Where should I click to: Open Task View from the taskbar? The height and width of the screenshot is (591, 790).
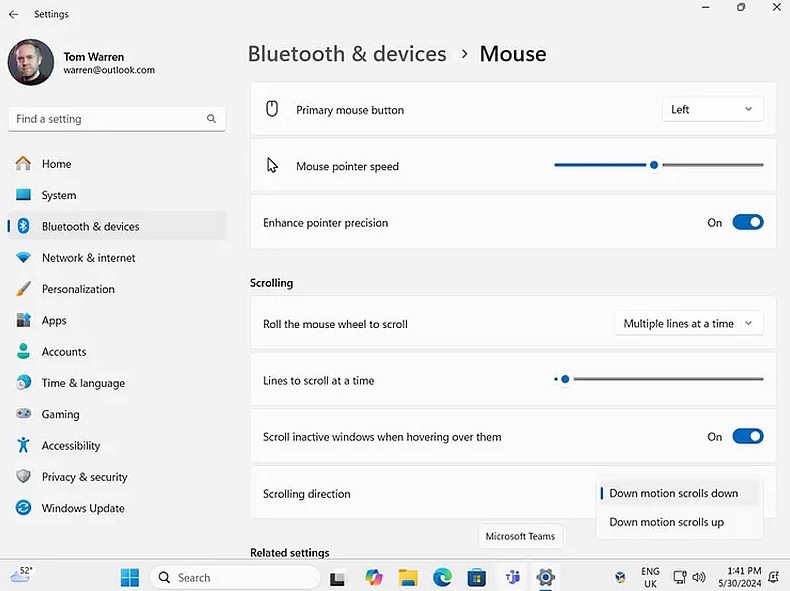[338, 578]
